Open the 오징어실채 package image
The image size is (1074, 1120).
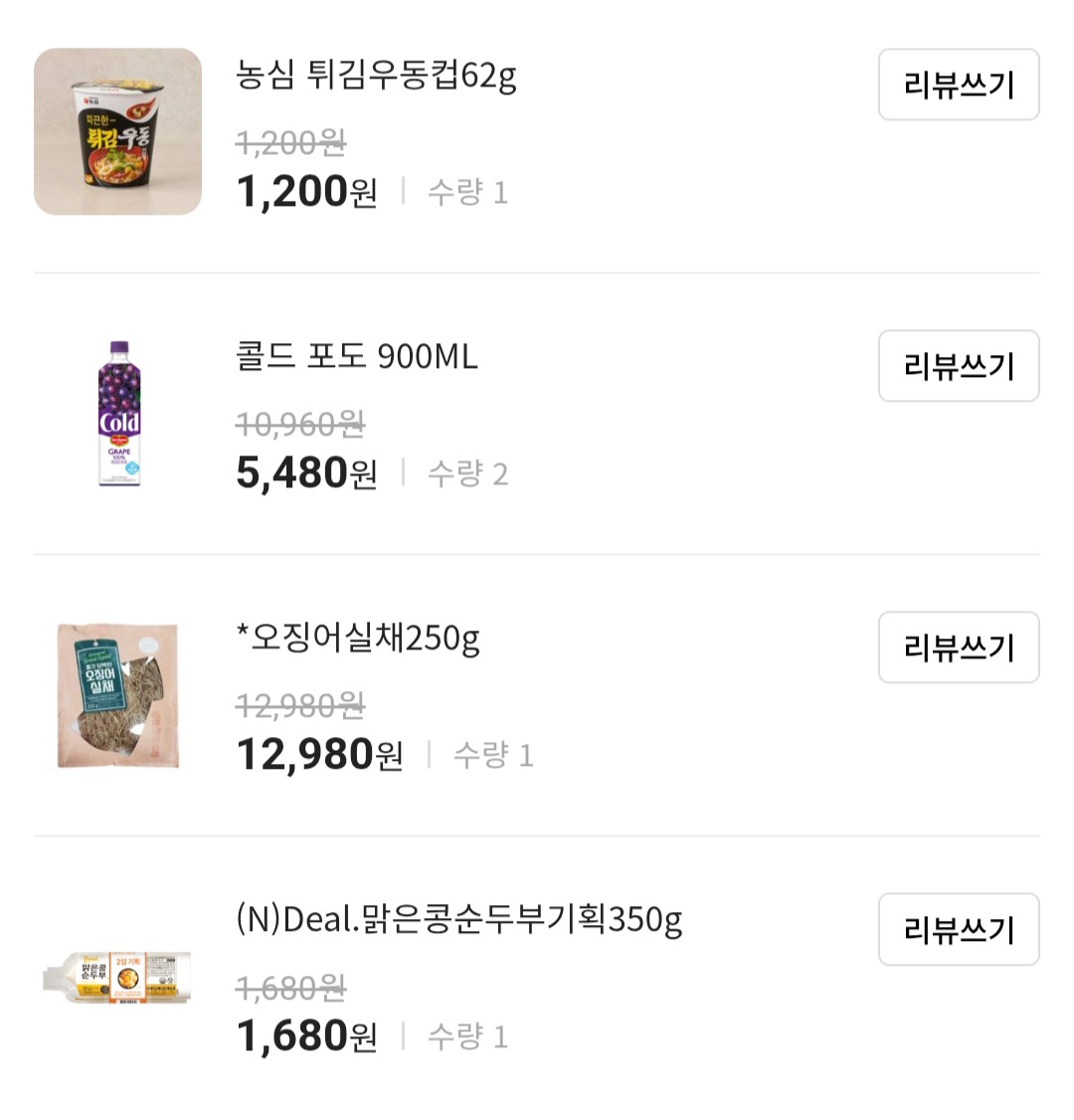click(x=118, y=695)
